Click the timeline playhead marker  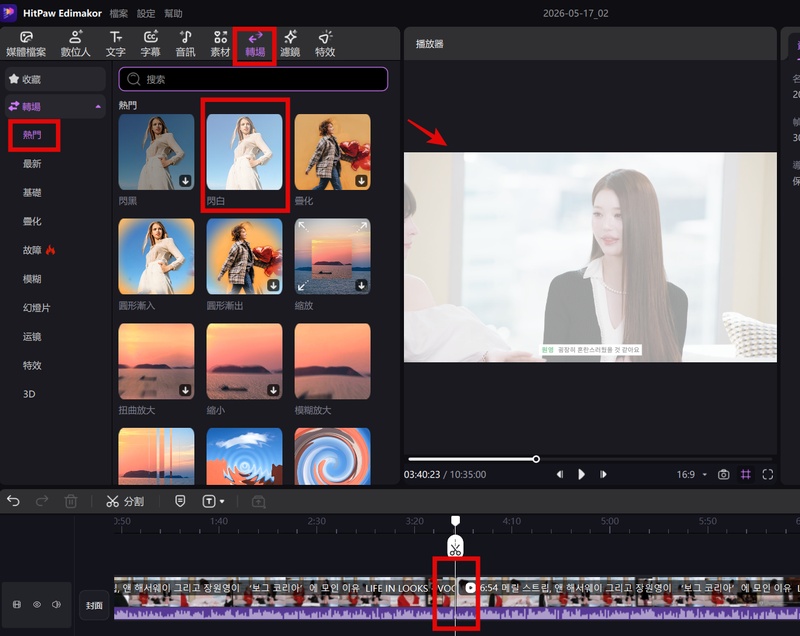click(x=455, y=520)
